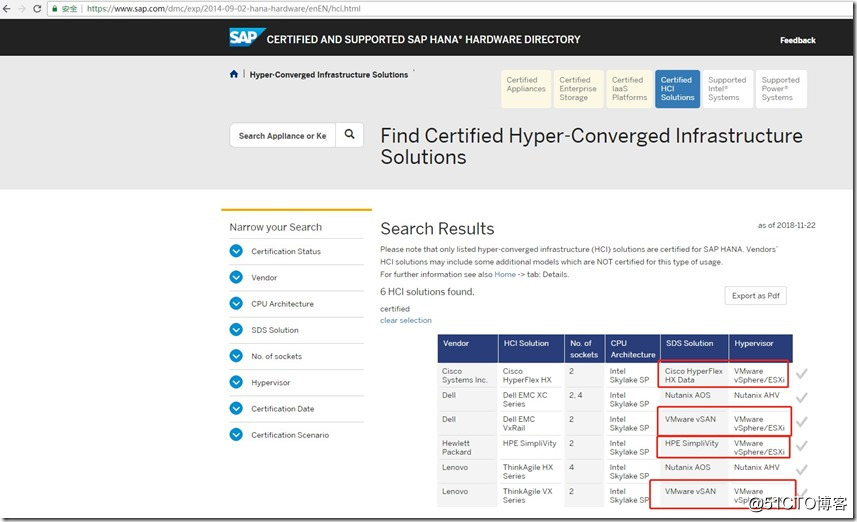Click Hyper-Converged Infrastructure Solutions breadcrumb
857x522 pixels.
coord(328,74)
